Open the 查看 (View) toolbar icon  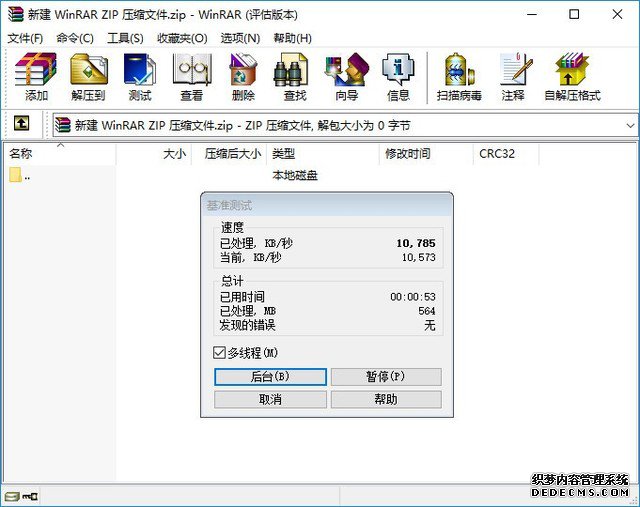coord(192,69)
